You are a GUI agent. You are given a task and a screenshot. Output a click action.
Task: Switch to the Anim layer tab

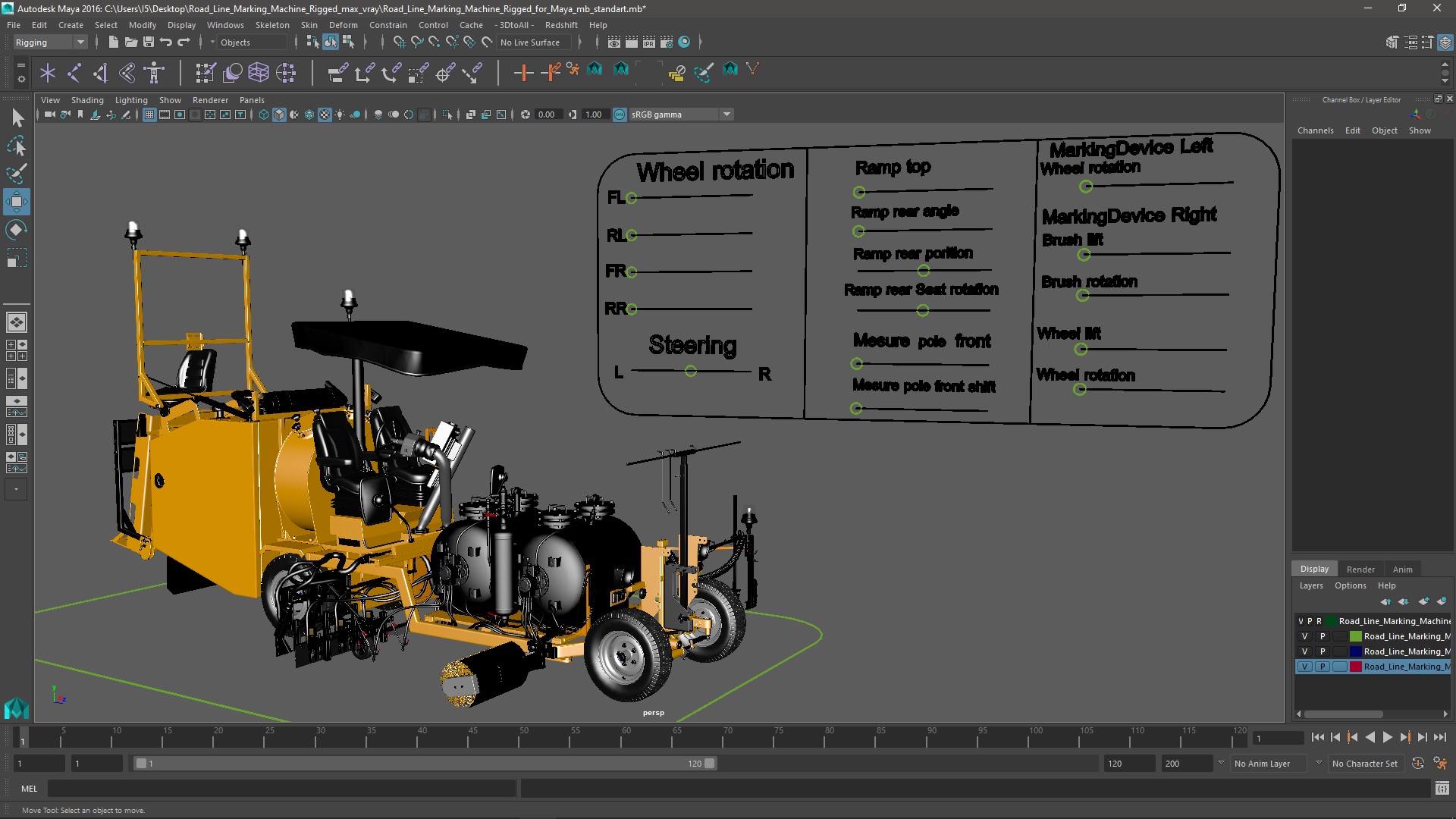(x=1402, y=570)
